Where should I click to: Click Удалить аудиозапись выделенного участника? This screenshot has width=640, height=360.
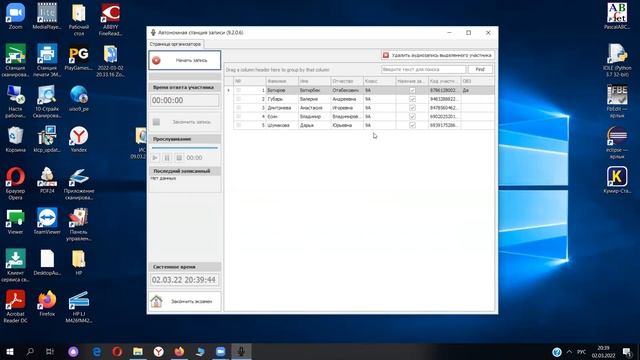438,55
